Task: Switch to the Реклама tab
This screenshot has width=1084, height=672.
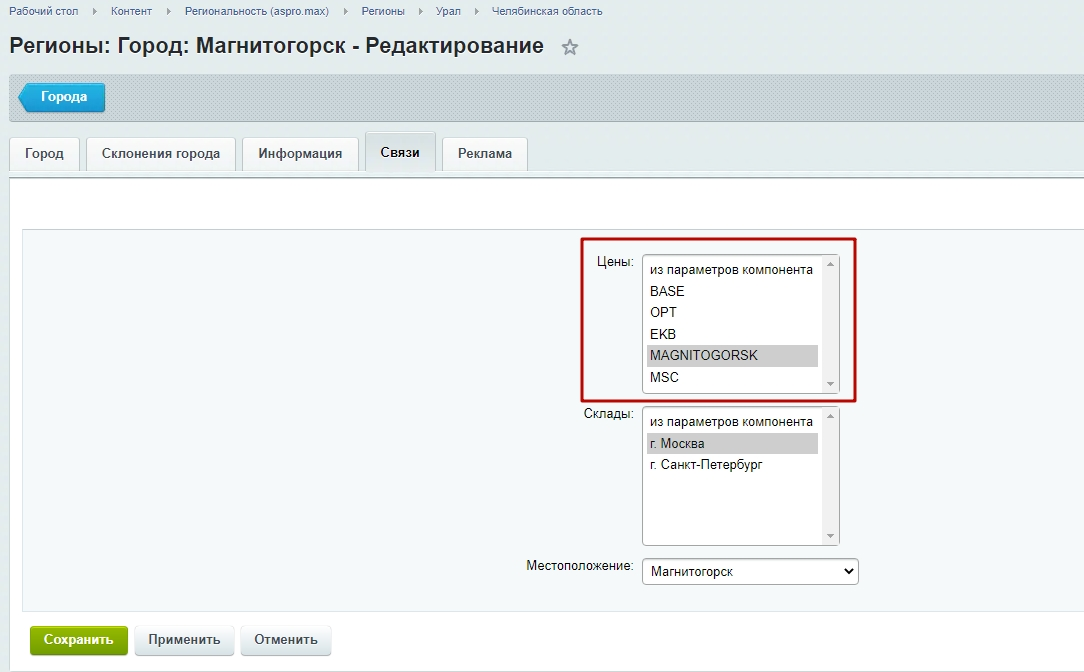Action: click(x=485, y=154)
